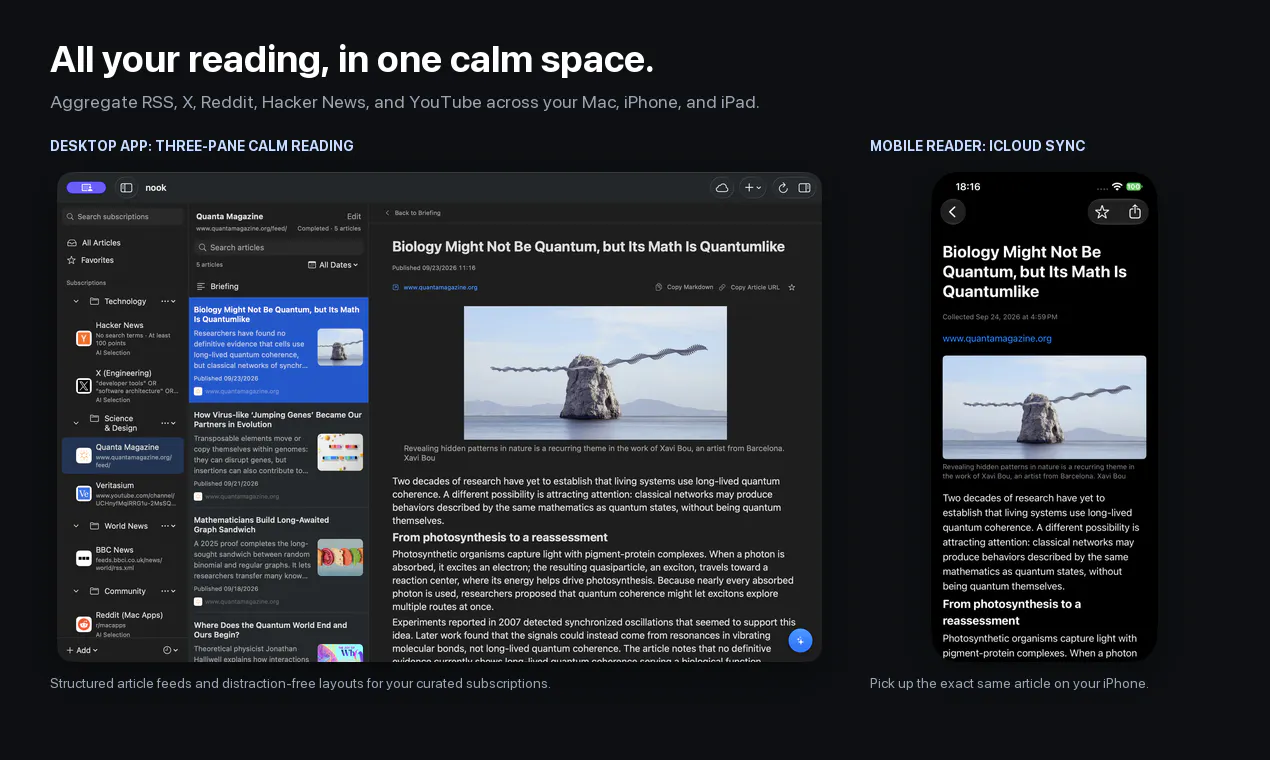Collapse the Science & Design folder chevron
The image size is (1270, 760).
76,423
